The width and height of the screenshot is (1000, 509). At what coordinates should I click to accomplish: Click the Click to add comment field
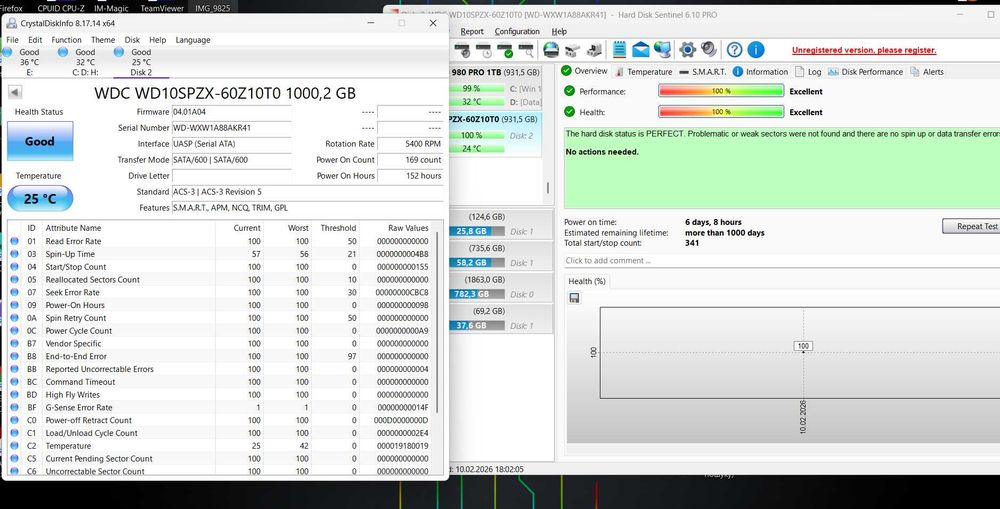781,260
